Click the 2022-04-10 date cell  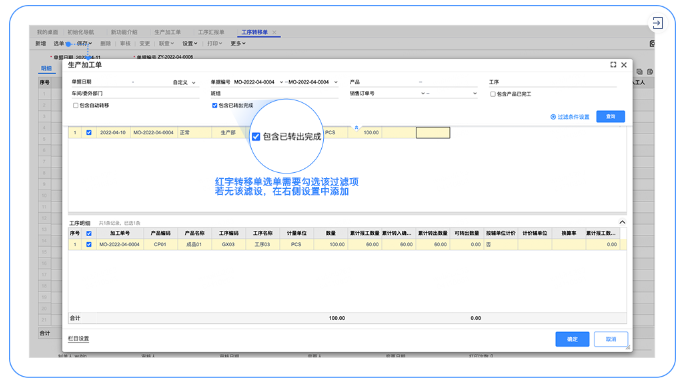pos(113,132)
